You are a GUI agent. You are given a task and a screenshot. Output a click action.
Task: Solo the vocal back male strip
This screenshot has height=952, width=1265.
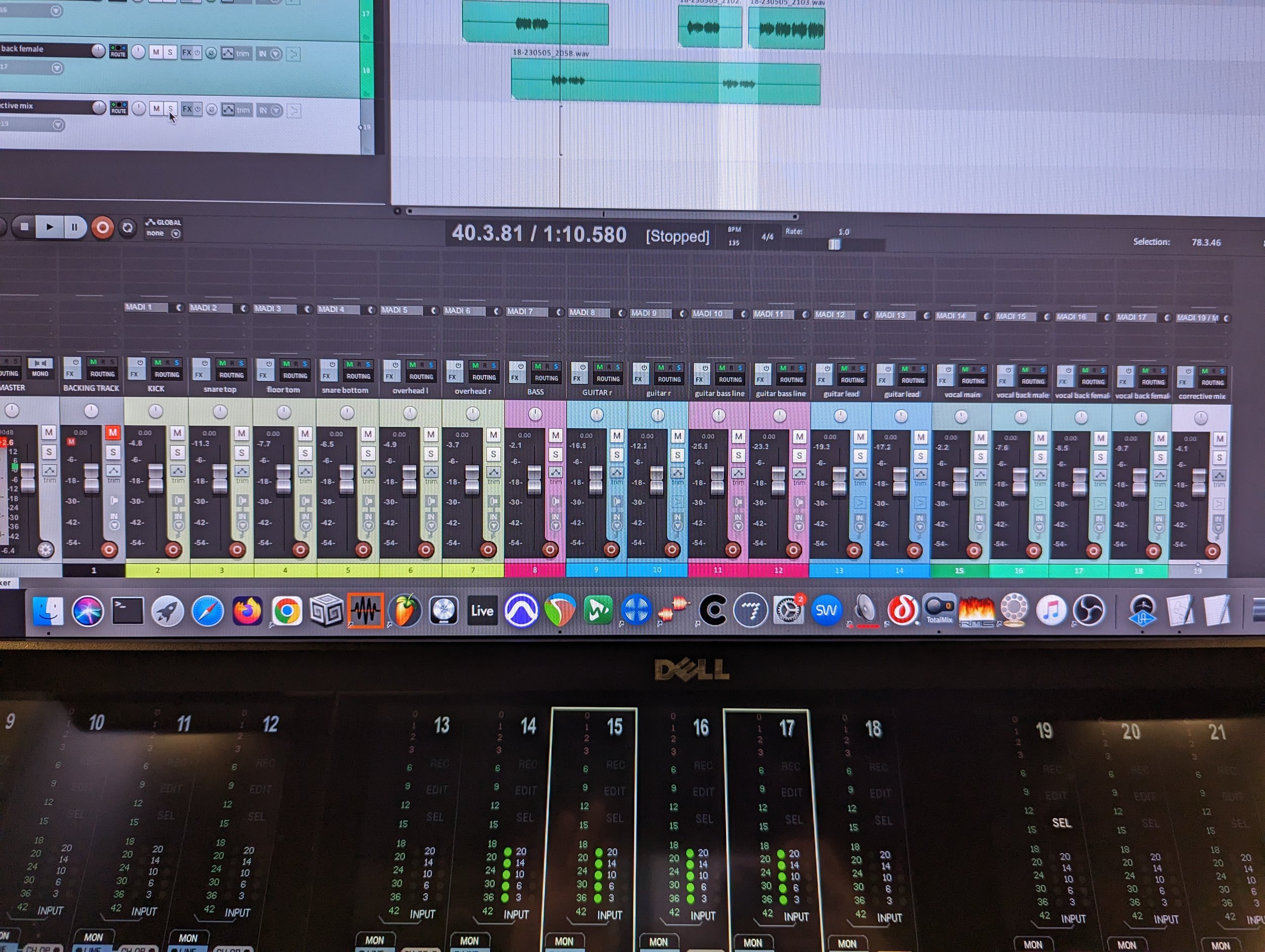(x=1040, y=457)
